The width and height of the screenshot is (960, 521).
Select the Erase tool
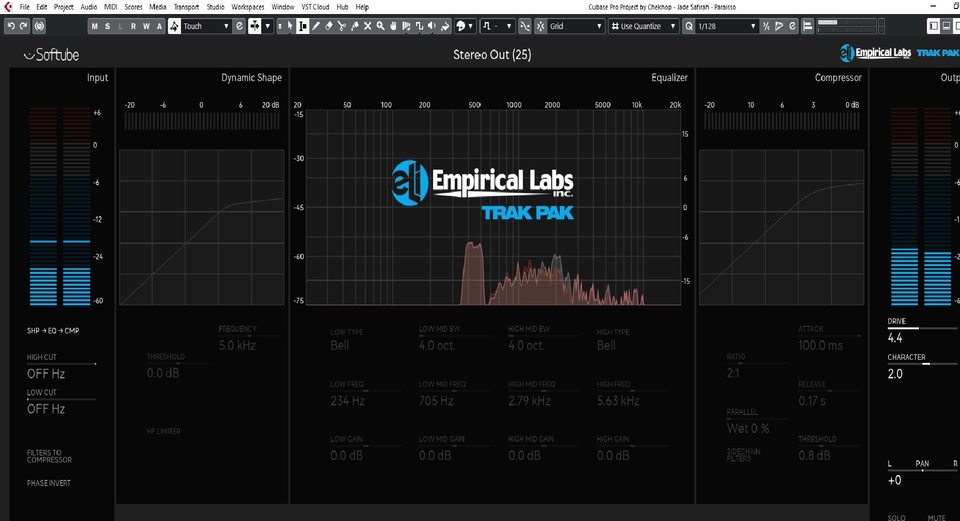click(329, 26)
